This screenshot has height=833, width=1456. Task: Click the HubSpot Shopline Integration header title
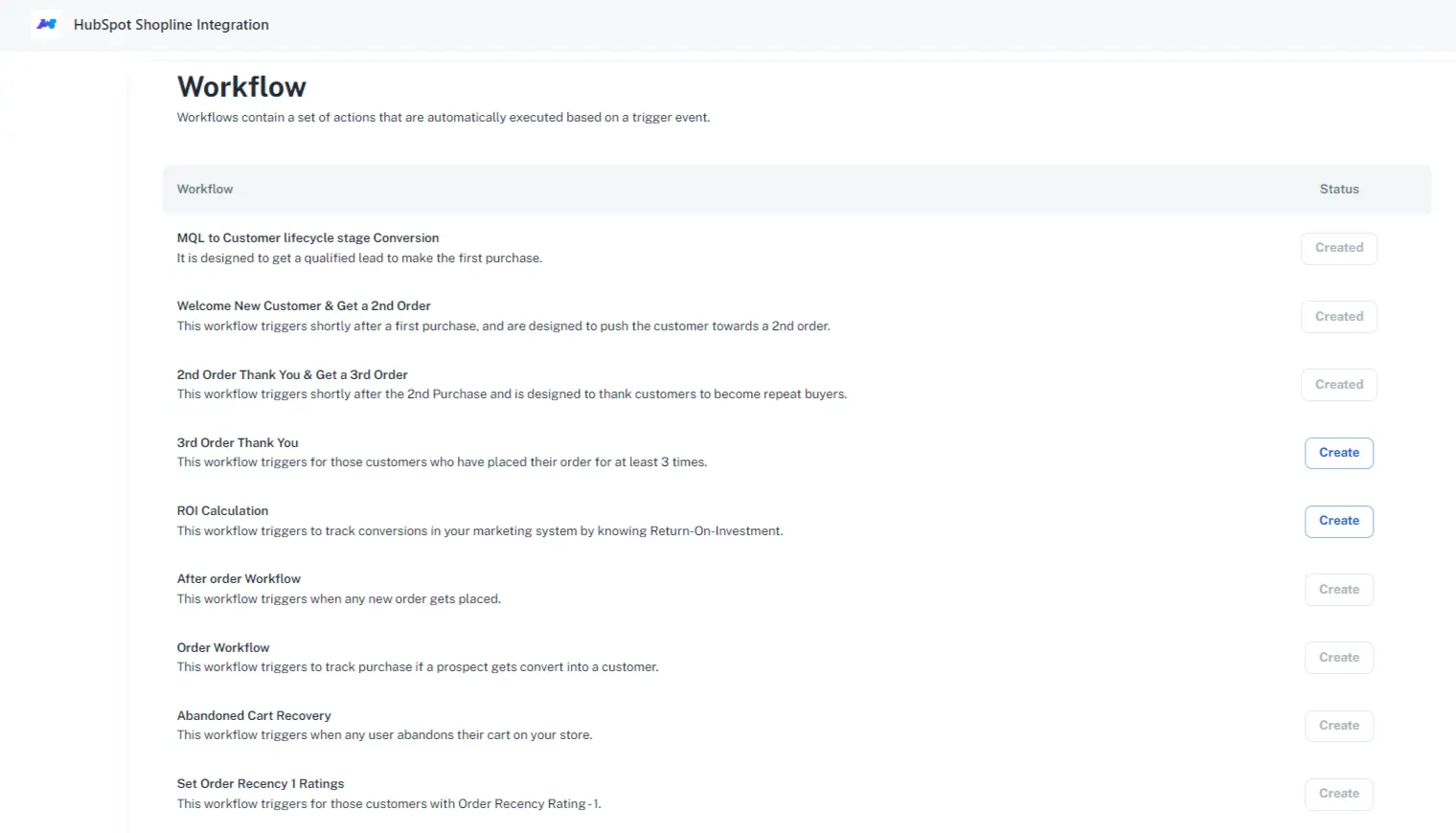pos(171,25)
